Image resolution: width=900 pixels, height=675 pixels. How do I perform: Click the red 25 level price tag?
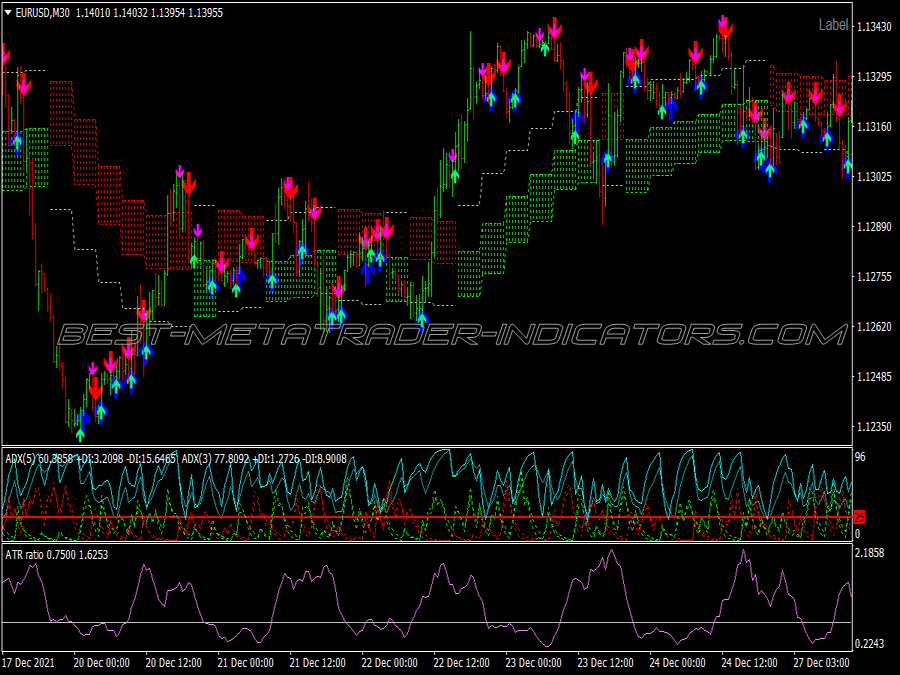(x=859, y=517)
